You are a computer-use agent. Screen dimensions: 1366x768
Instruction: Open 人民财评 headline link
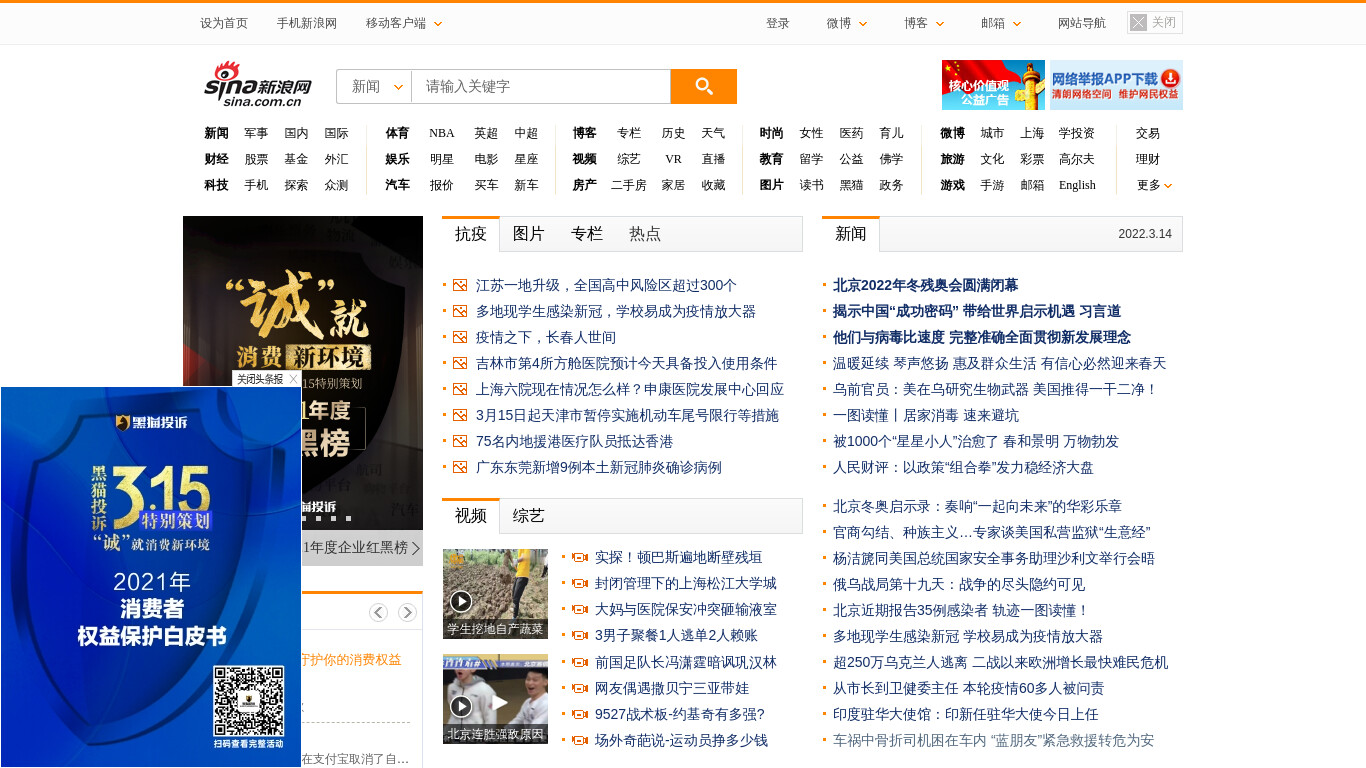tap(963, 467)
